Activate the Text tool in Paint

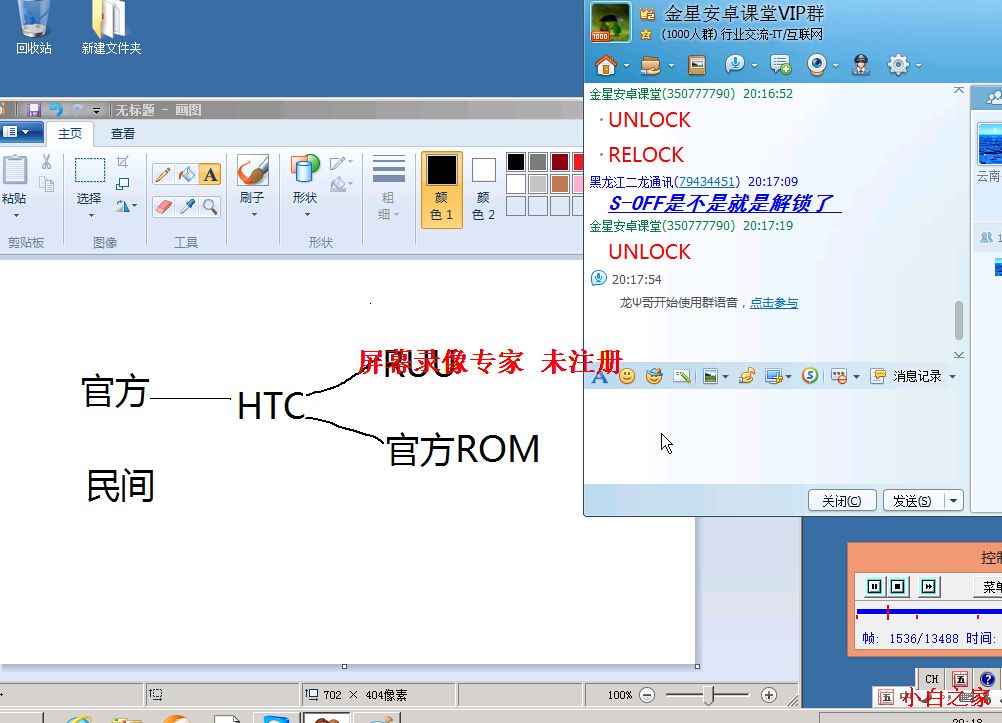(x=210, y=174)
